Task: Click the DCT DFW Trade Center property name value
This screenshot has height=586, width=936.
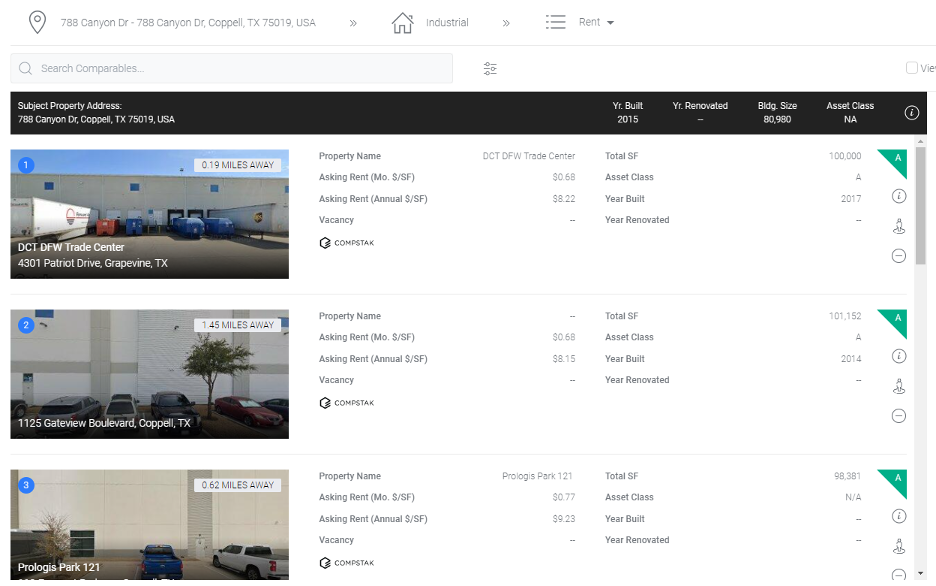Action: 529,156
